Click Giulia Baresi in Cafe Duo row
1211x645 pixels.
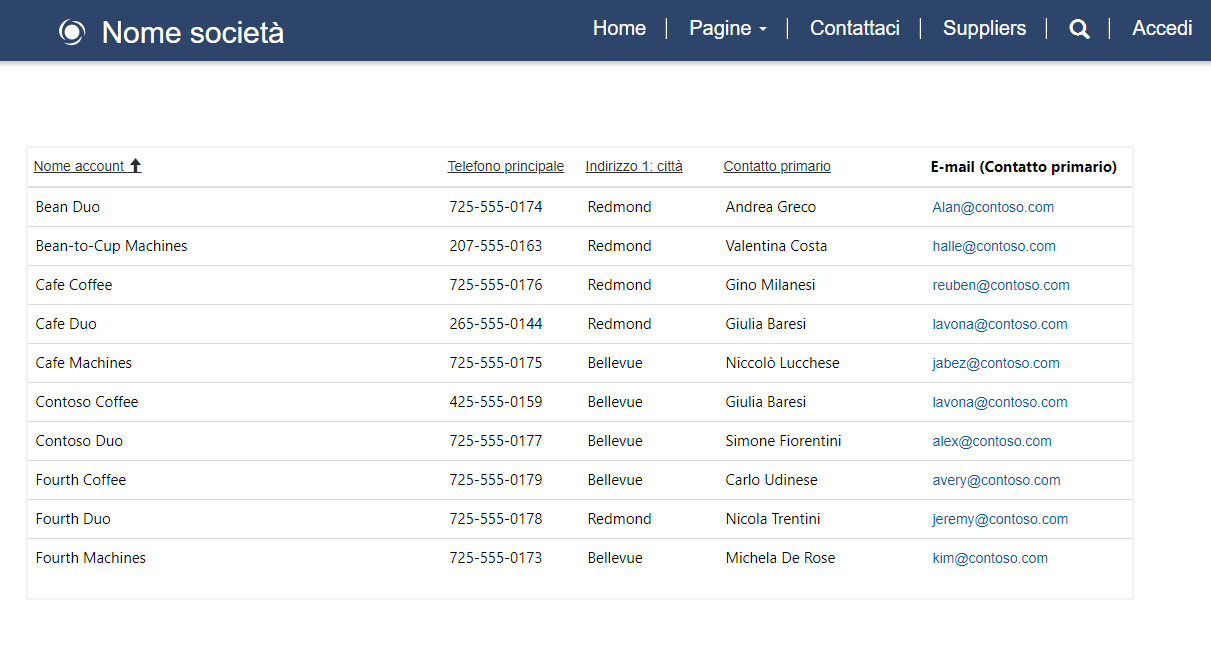766,324
